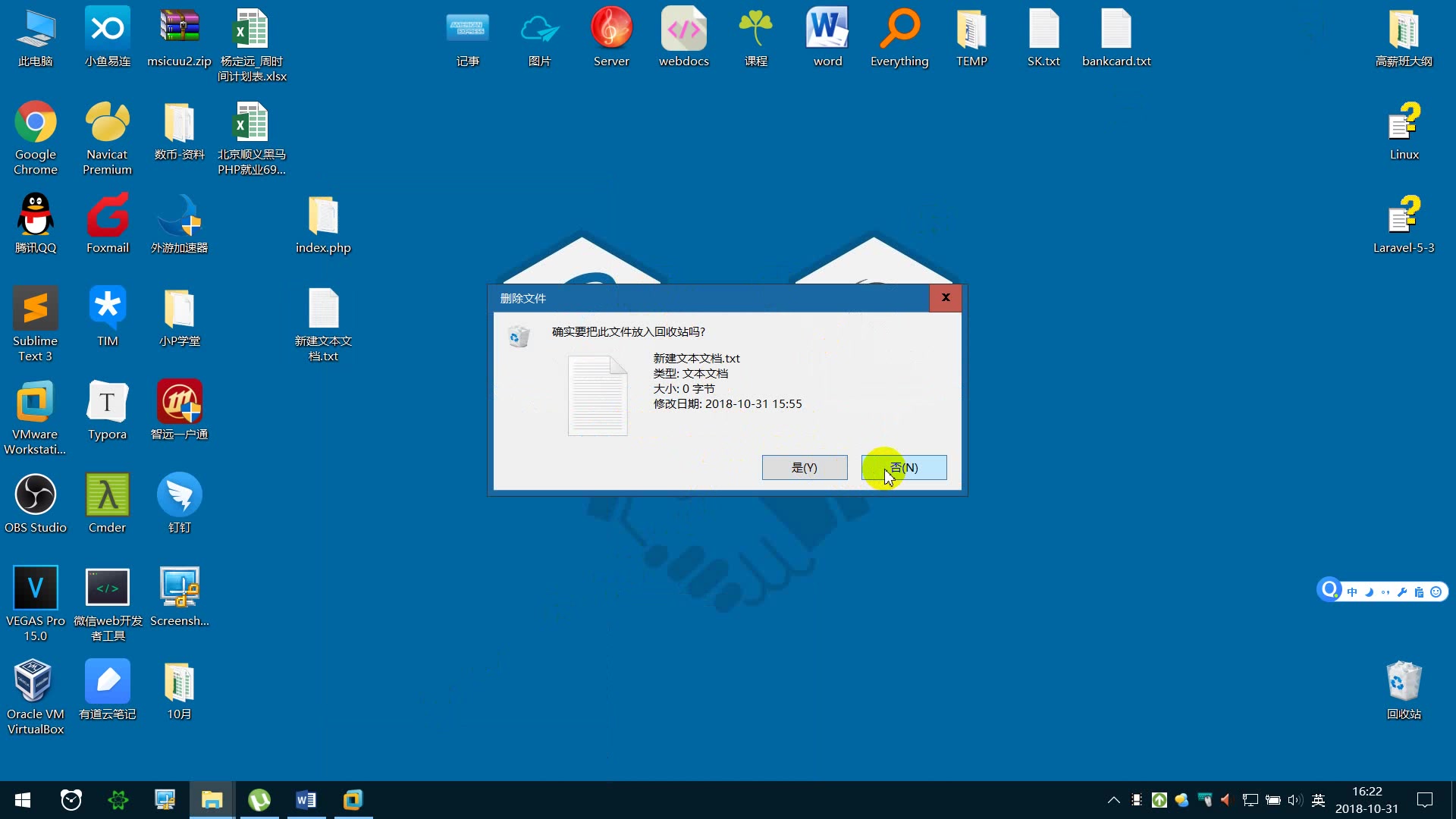The height and width of the screenshot is (819, 1456).
Task: Select the index.php file on desktop
Action: point(323,217)
